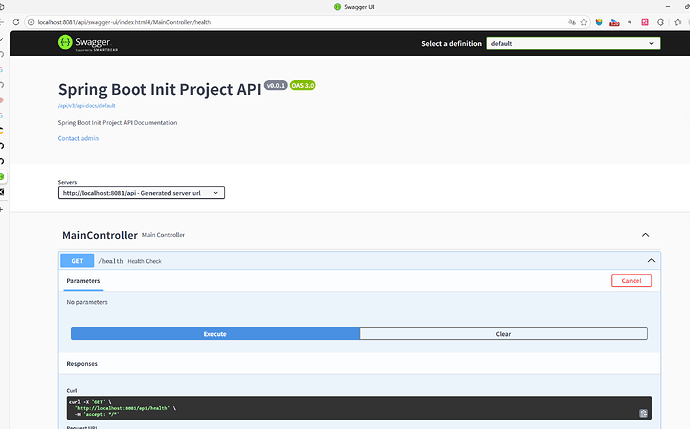Open the Select a definition dropdown

(573, 43)
